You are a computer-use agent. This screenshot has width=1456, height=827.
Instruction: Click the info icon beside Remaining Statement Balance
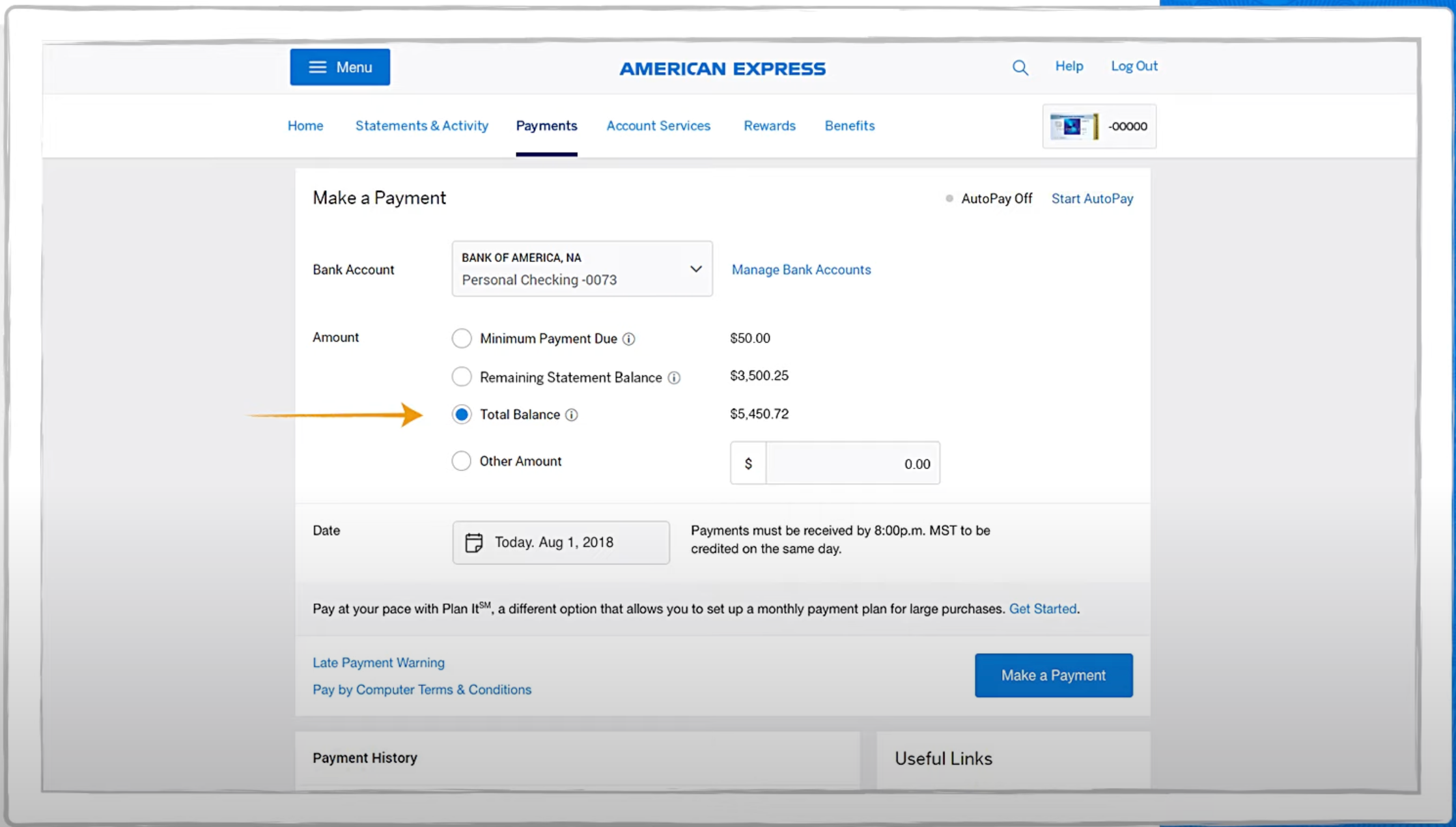[674, 377]
